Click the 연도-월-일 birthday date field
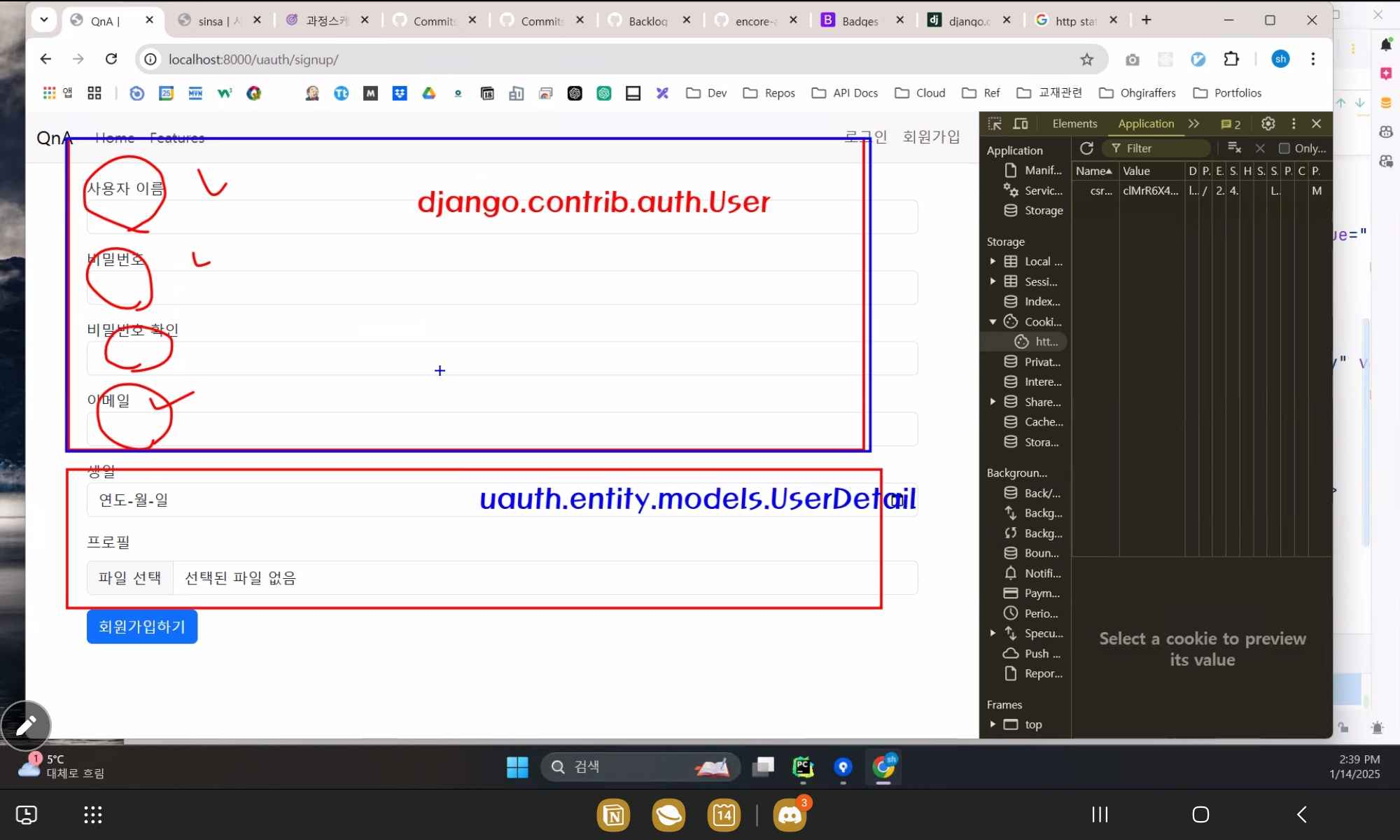The image size is (1400, 840). (280, 500)
